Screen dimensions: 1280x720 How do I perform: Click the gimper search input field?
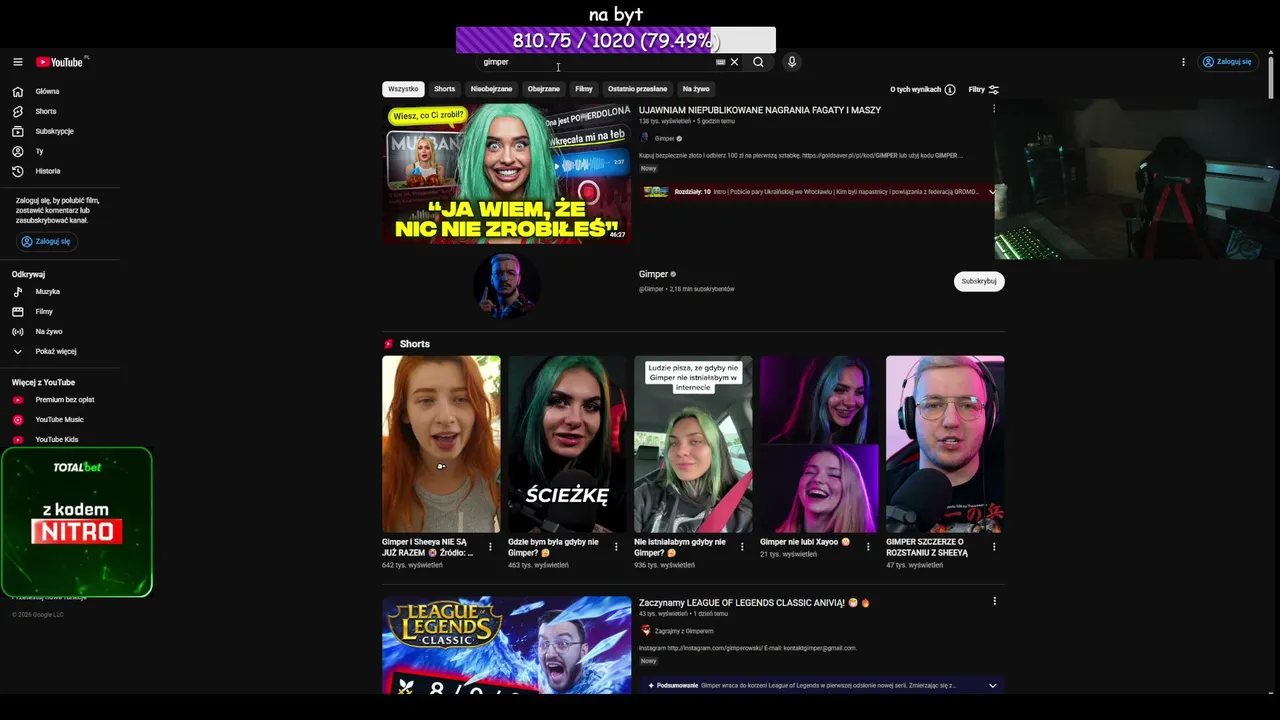[596, 62]
